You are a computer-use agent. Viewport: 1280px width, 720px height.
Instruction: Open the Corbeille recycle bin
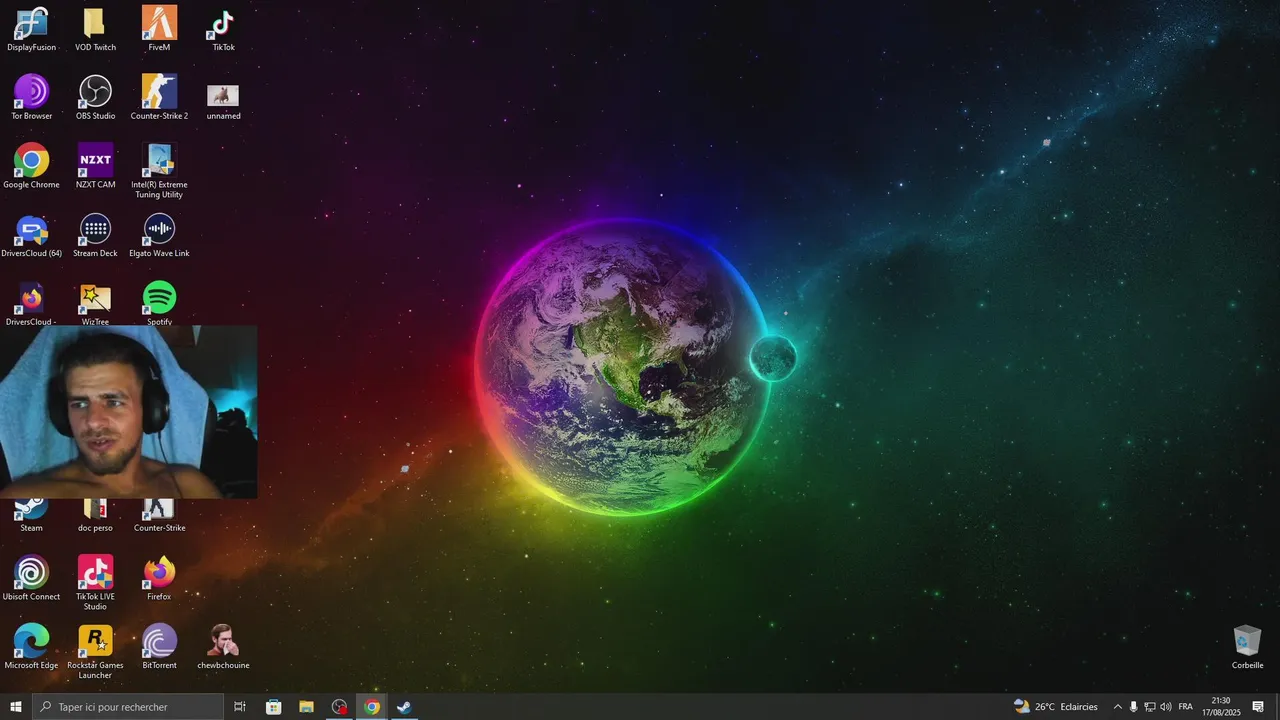(x=1247, y=648)
